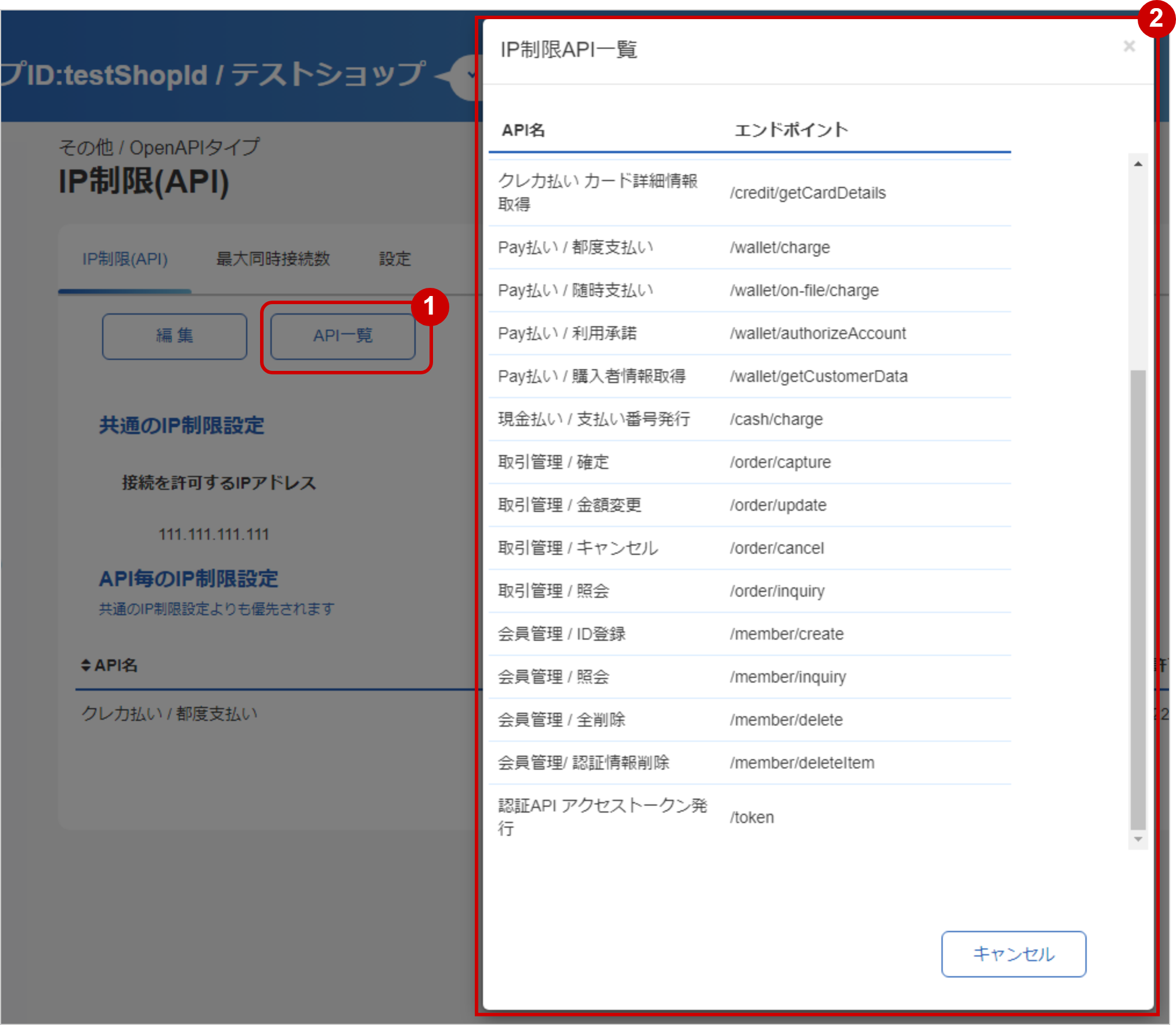
Task: Click the クレカ払い / 都度支払い table entry
Action: point(170,714)
